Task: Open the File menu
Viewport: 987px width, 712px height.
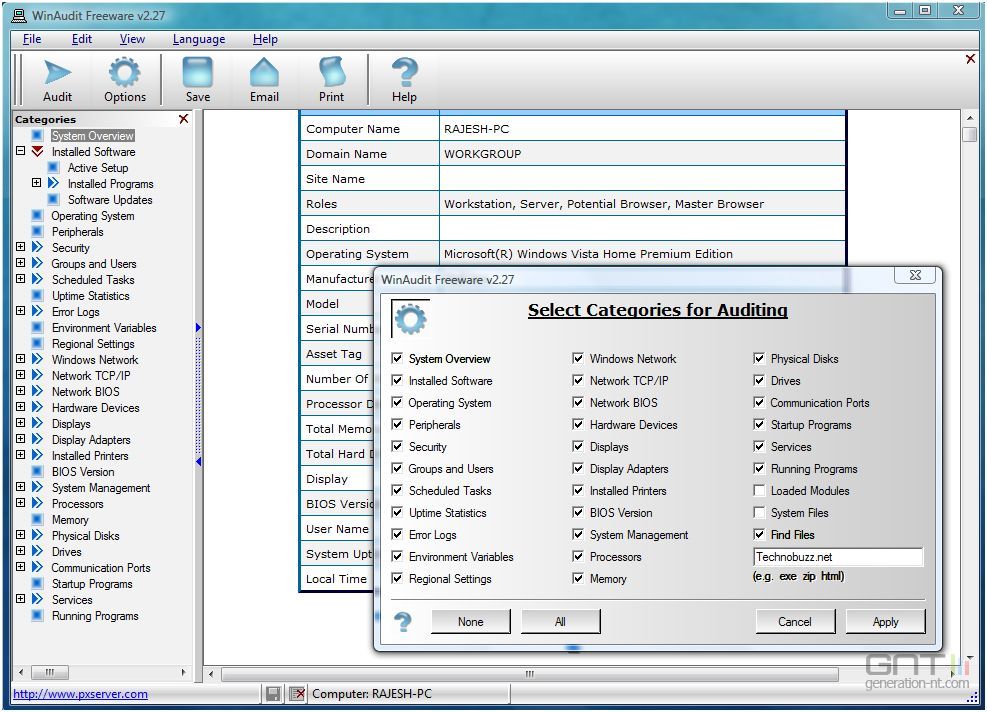Action: click(32, 39)
